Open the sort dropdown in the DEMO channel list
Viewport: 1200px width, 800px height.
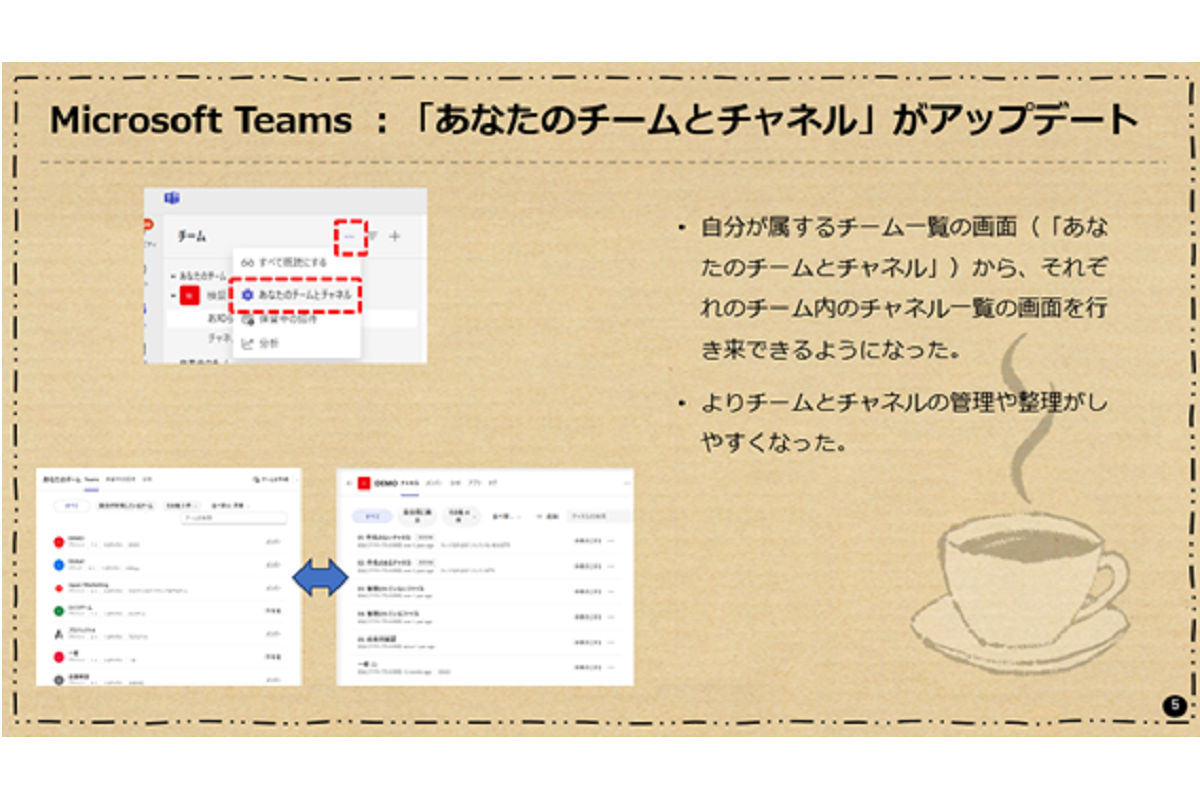(506, 517)
